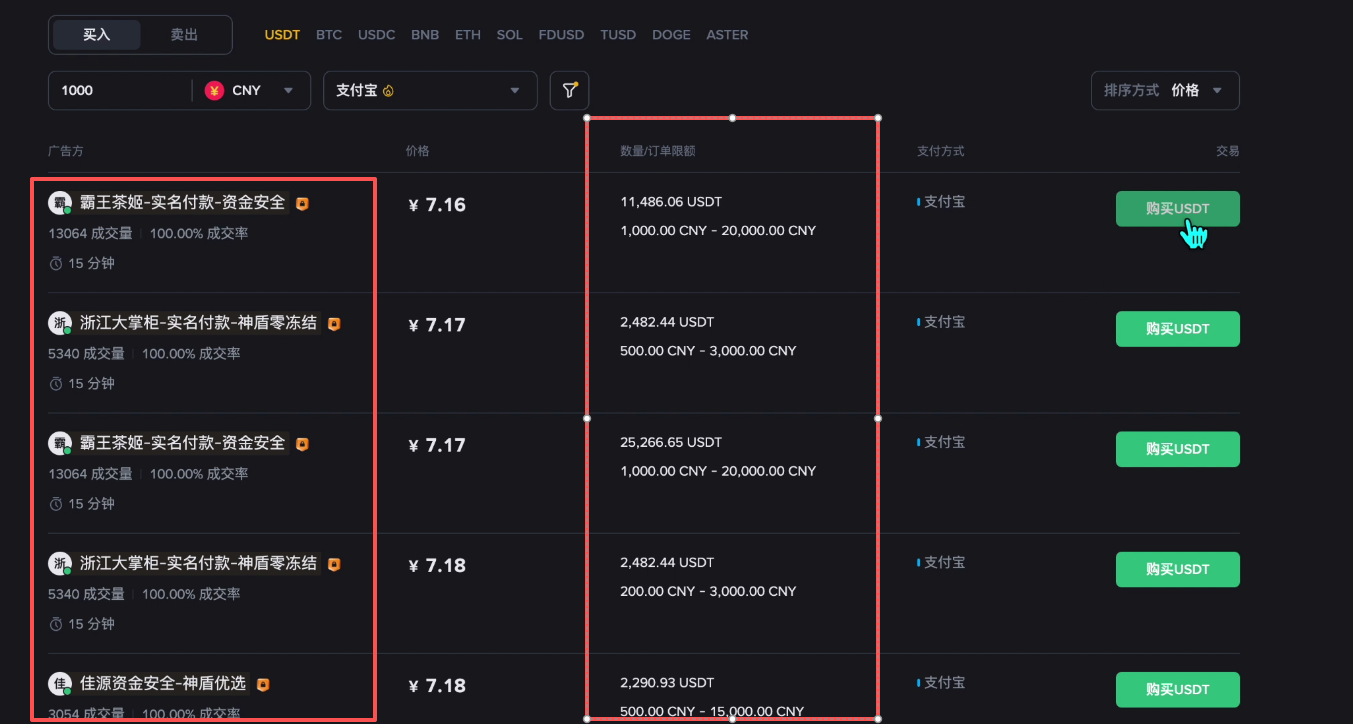
Task: Click 购买USDT on 浙江大掌柜 7.18 offer
Action: (1177, 569)
